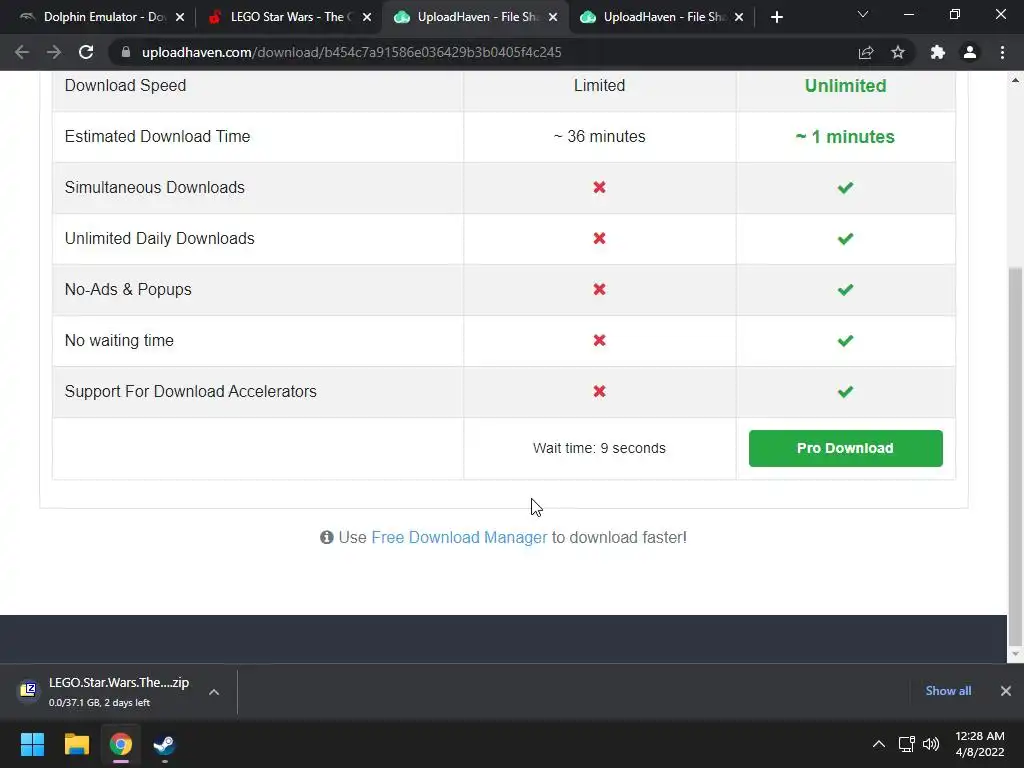Reload the UploadHaven page

pyautogui.click(x=86, y=52)
